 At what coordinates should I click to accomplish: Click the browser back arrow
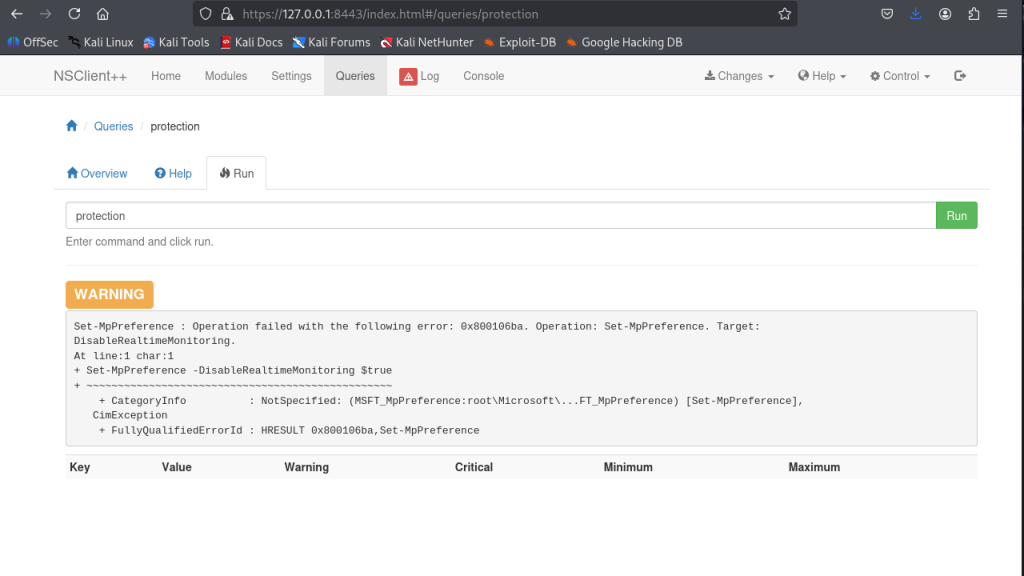point(17,14)
